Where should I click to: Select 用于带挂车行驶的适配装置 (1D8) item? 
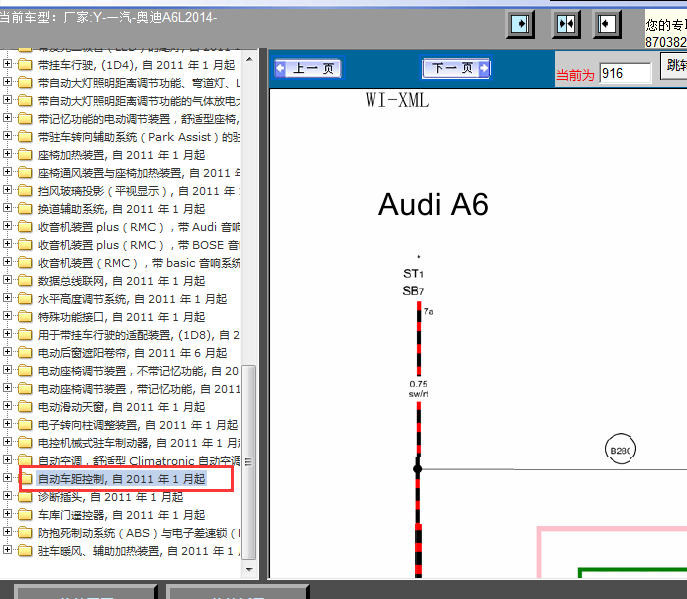(139, 335)
